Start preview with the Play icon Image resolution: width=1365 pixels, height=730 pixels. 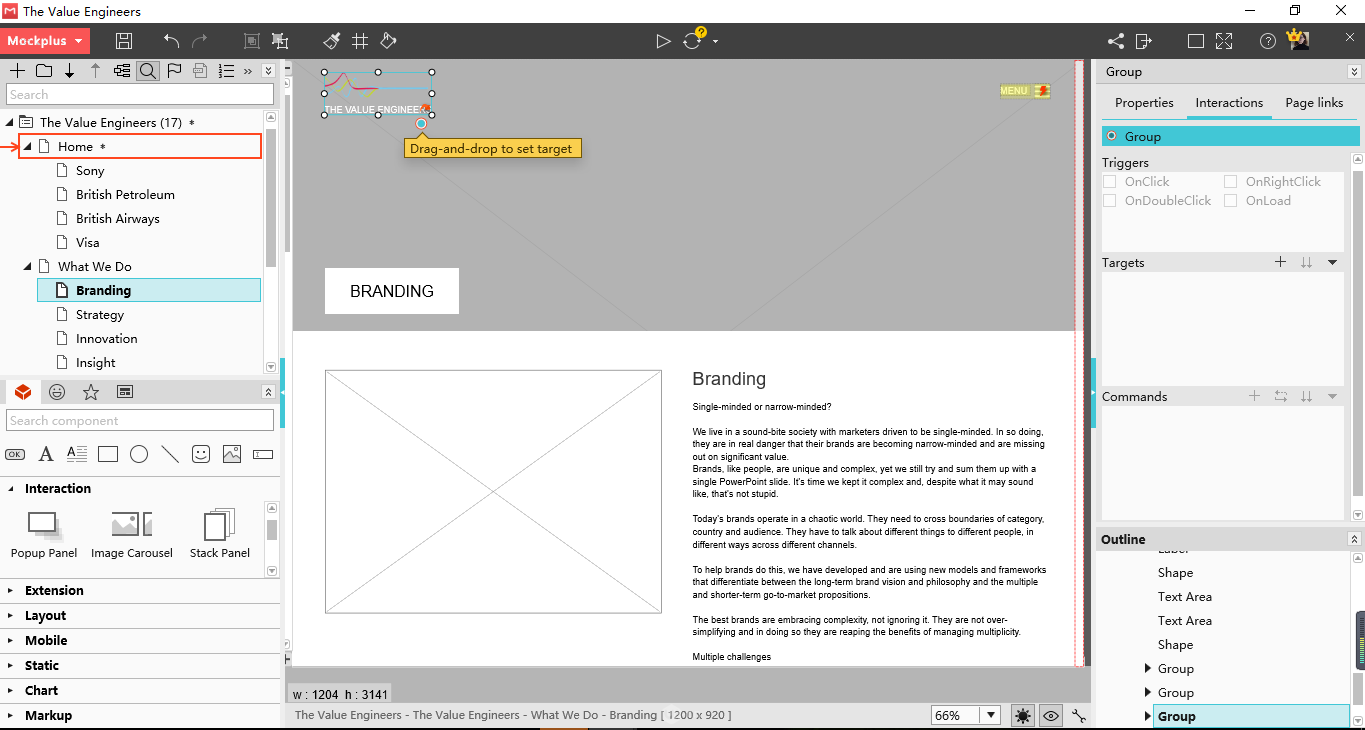(x=662, y=41)
